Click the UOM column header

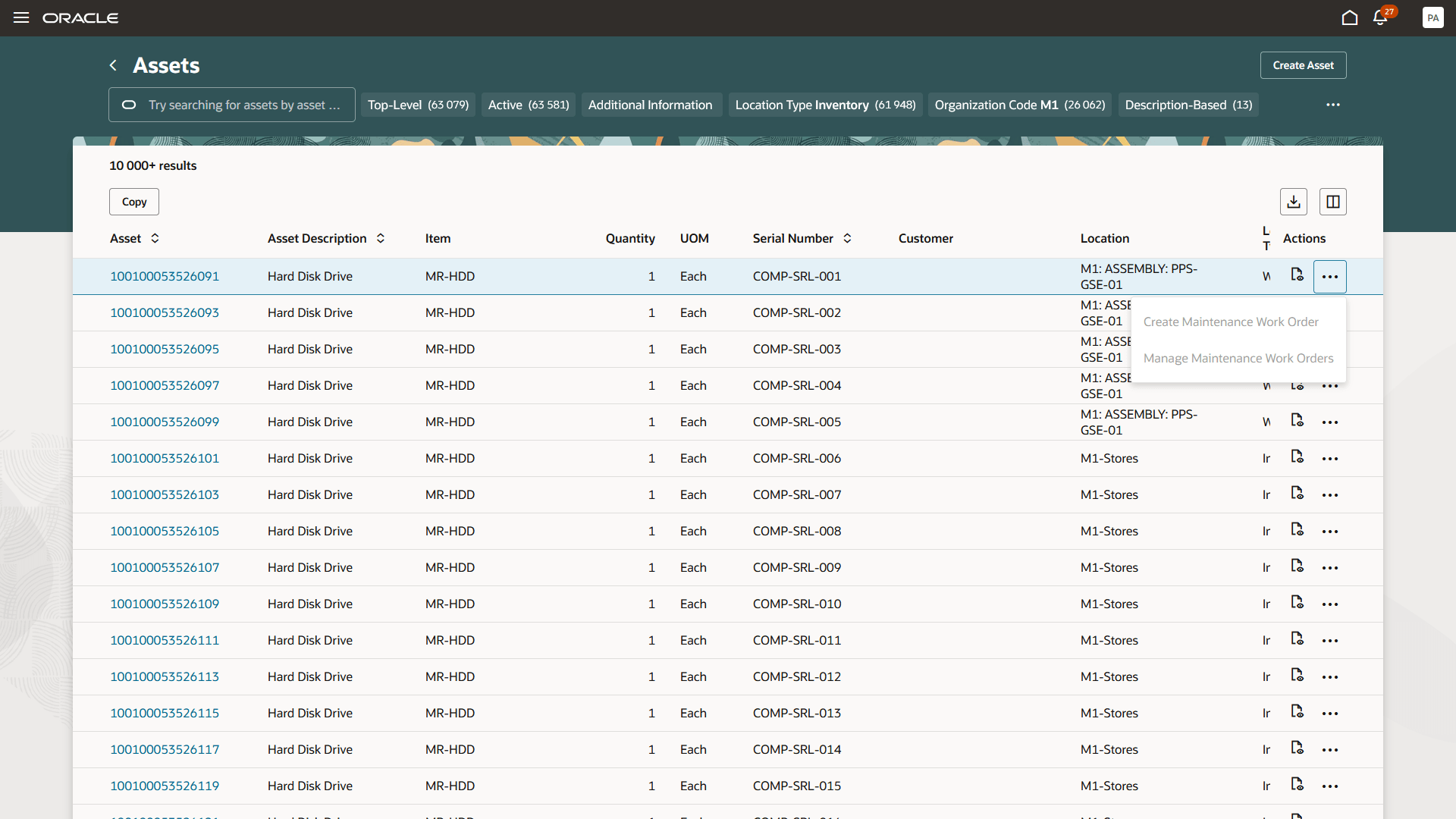coord(695,238)
